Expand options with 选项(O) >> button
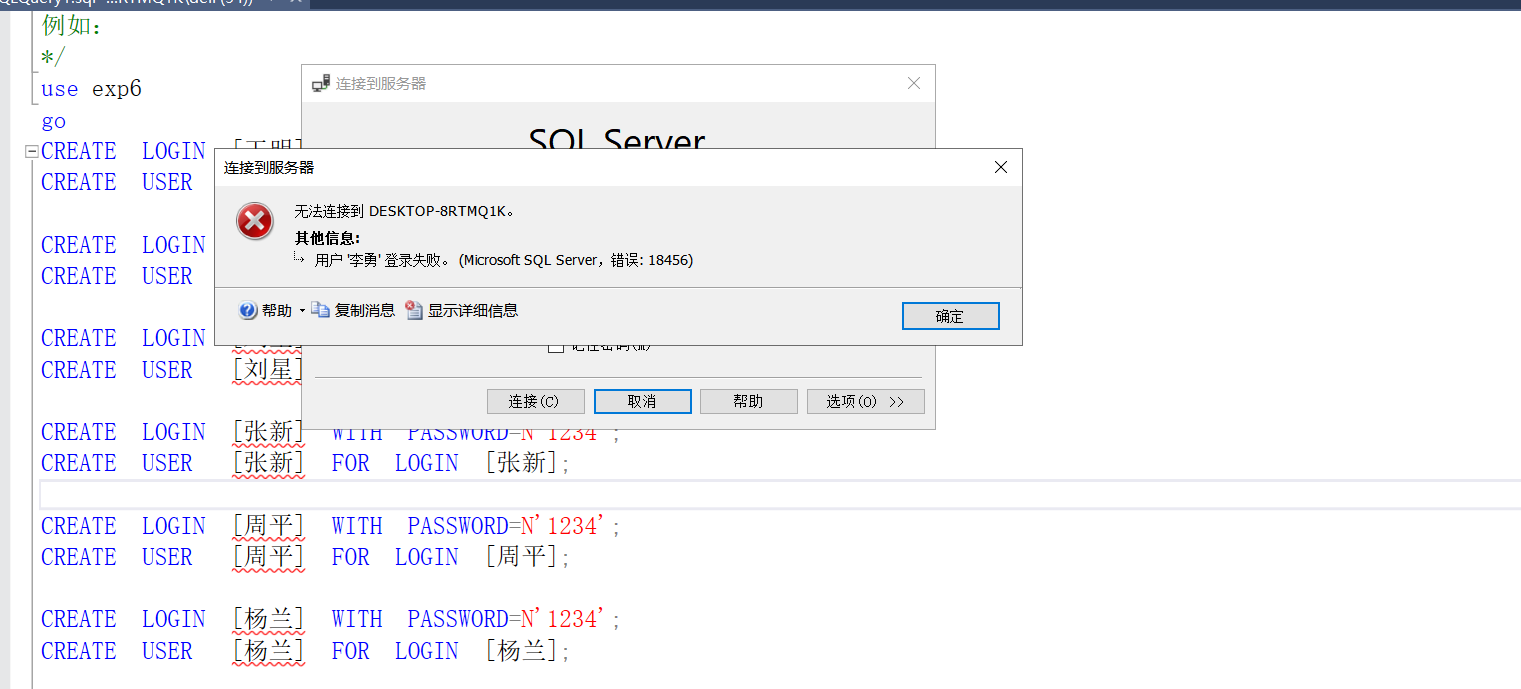Image resolution: width=1521 pixels, height=689 pixels. pyautogui.click(x=865, y=401)
